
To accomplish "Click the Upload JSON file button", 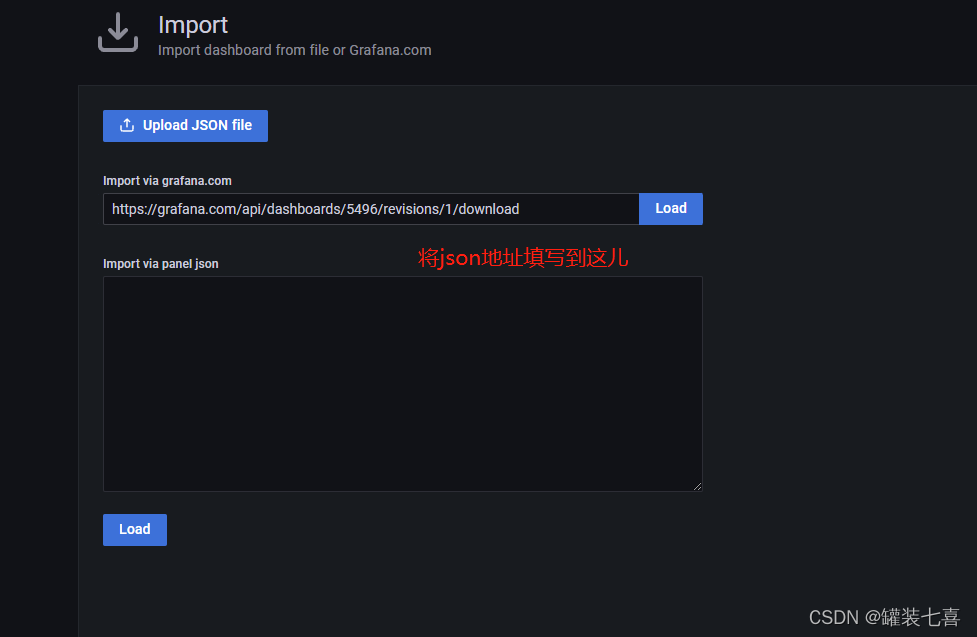I will tap(185, 126).
